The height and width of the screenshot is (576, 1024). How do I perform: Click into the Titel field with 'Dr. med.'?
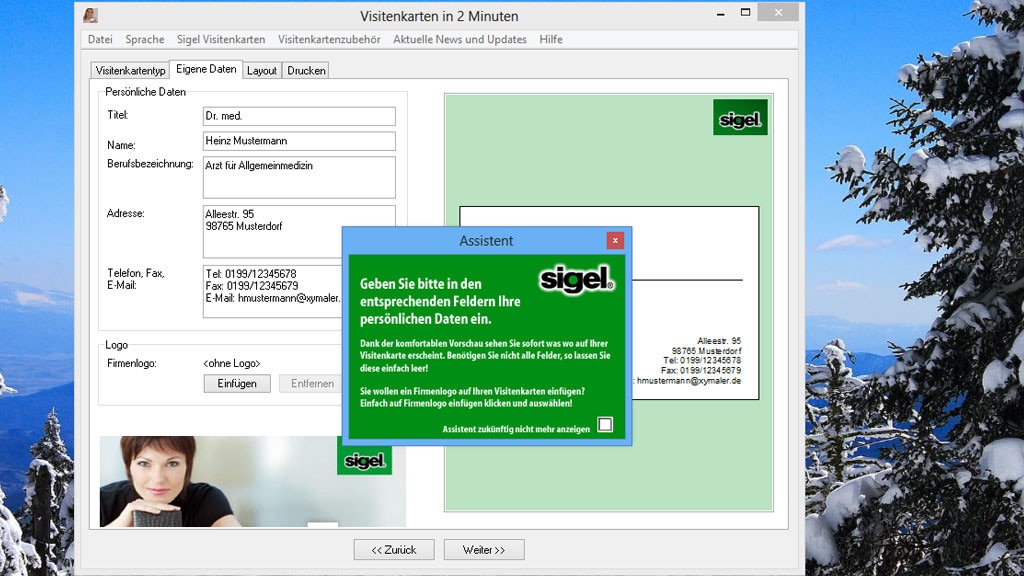(299, 116)
